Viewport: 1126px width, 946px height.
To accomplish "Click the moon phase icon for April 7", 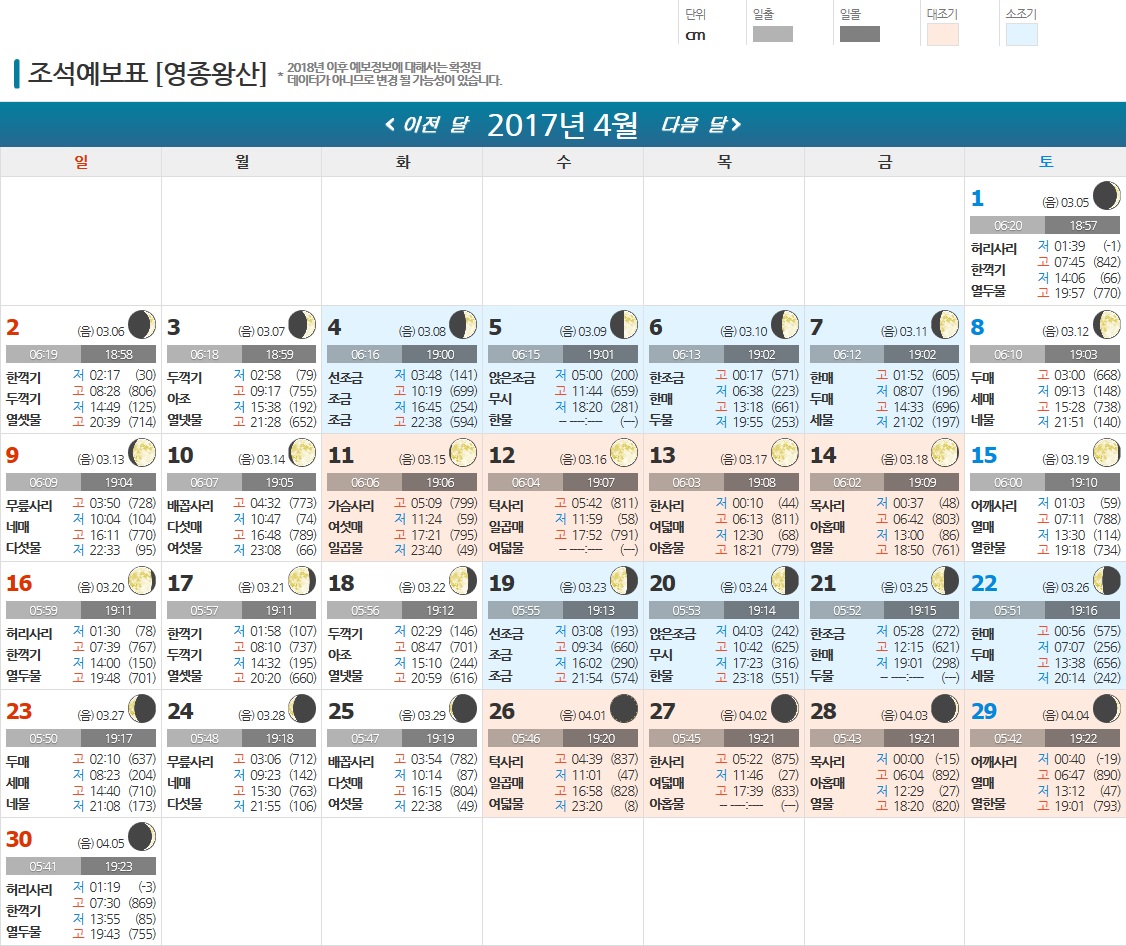I will (x=945, y=325).
